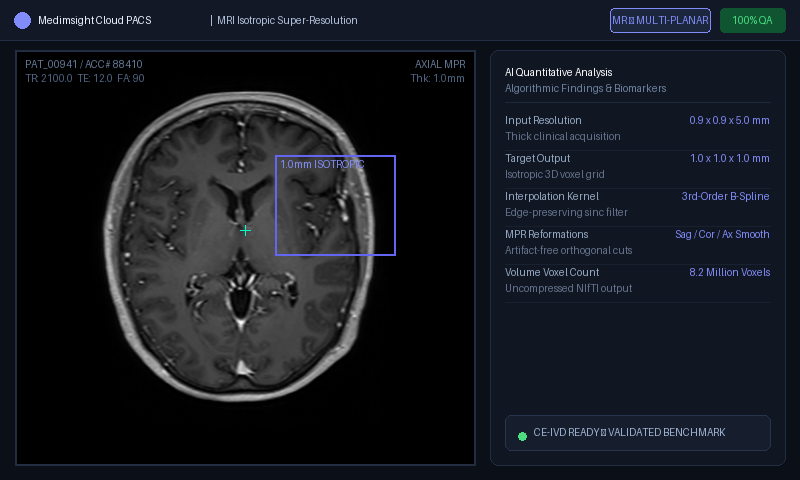Open the MRI Isotropic Super-Resolution title
The width and height of the screenshot is (800, 480).
click(x=287, y=20)
